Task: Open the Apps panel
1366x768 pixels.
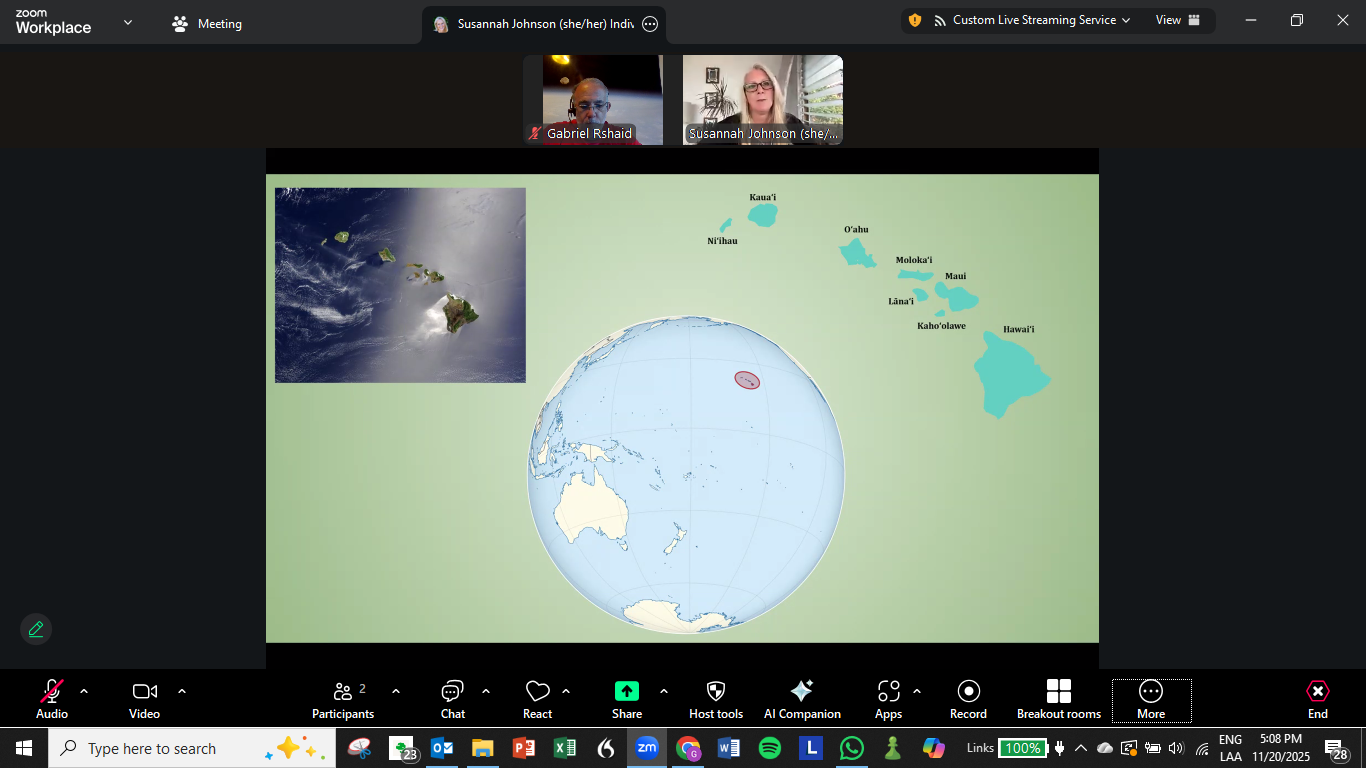Action: pyautogui.click(x=888, y=699)
